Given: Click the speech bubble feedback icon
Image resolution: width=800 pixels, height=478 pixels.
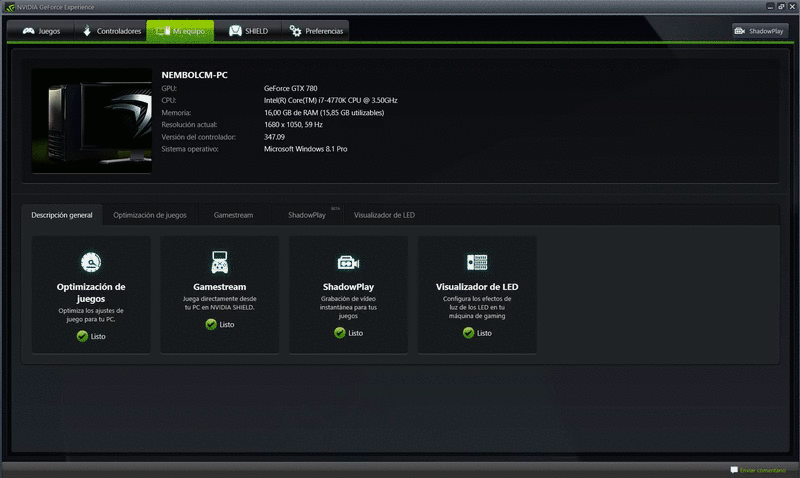Looking at the screenshot, I should point(734,470).
